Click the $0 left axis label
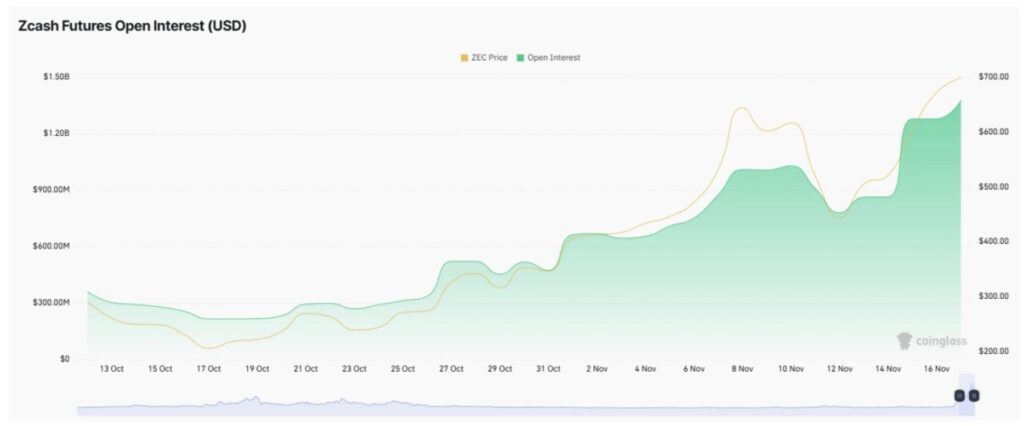Image resolution: width=1024 pixels, height=426 pixels. coord(62,358)
